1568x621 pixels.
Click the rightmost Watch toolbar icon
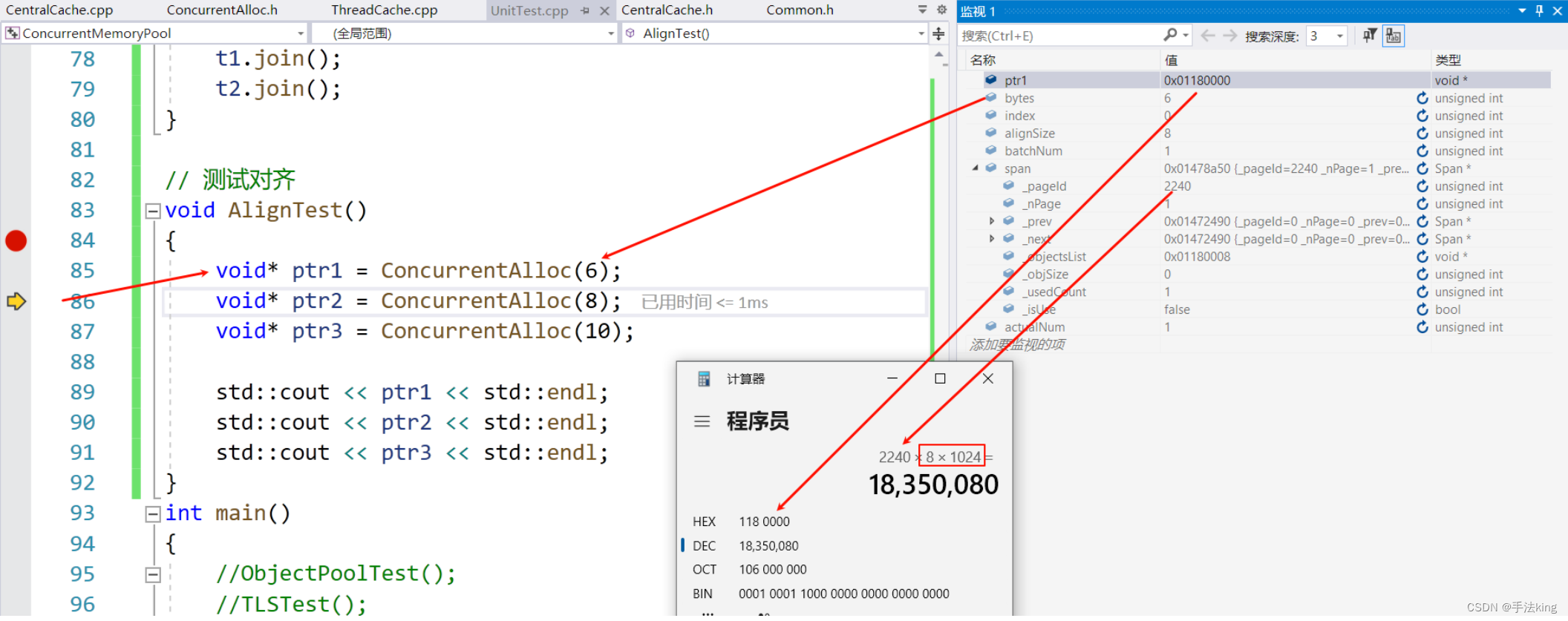1394,36
